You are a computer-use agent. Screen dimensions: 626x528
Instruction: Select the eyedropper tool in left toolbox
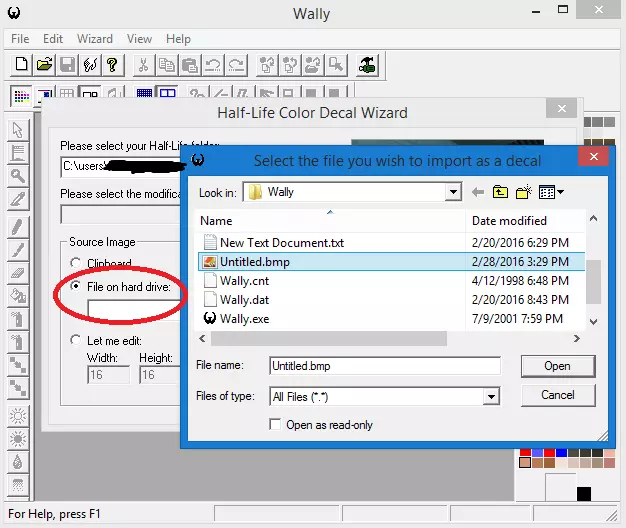point(18,199)
